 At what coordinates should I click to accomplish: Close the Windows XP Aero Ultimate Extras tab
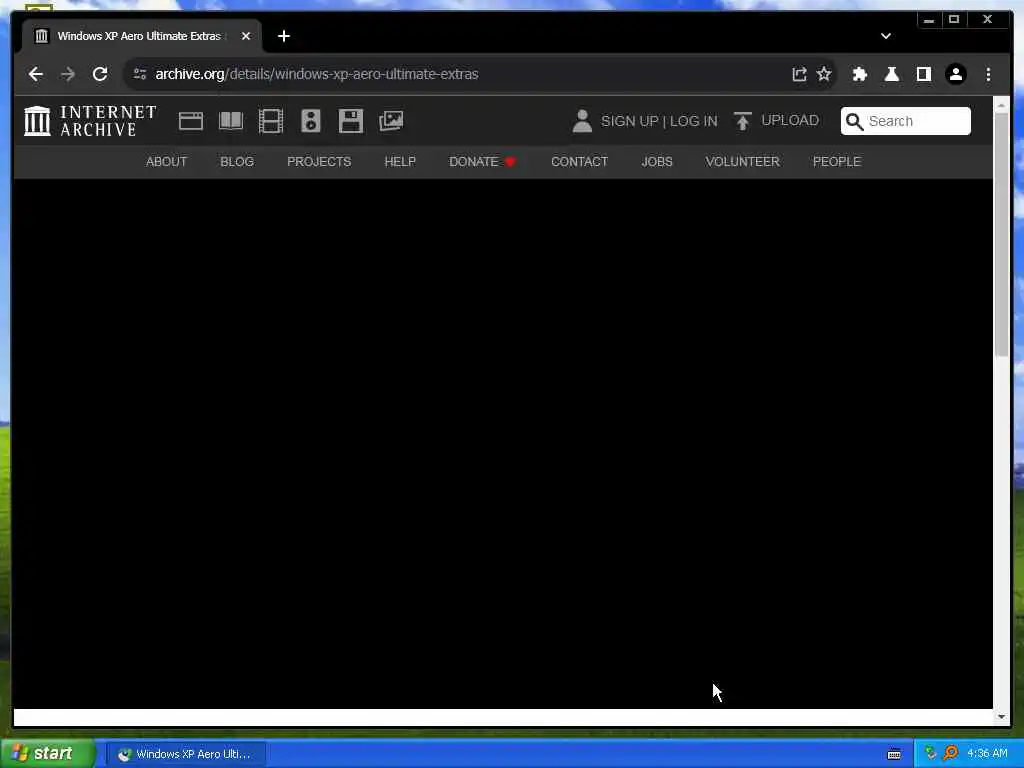(246, 36)
